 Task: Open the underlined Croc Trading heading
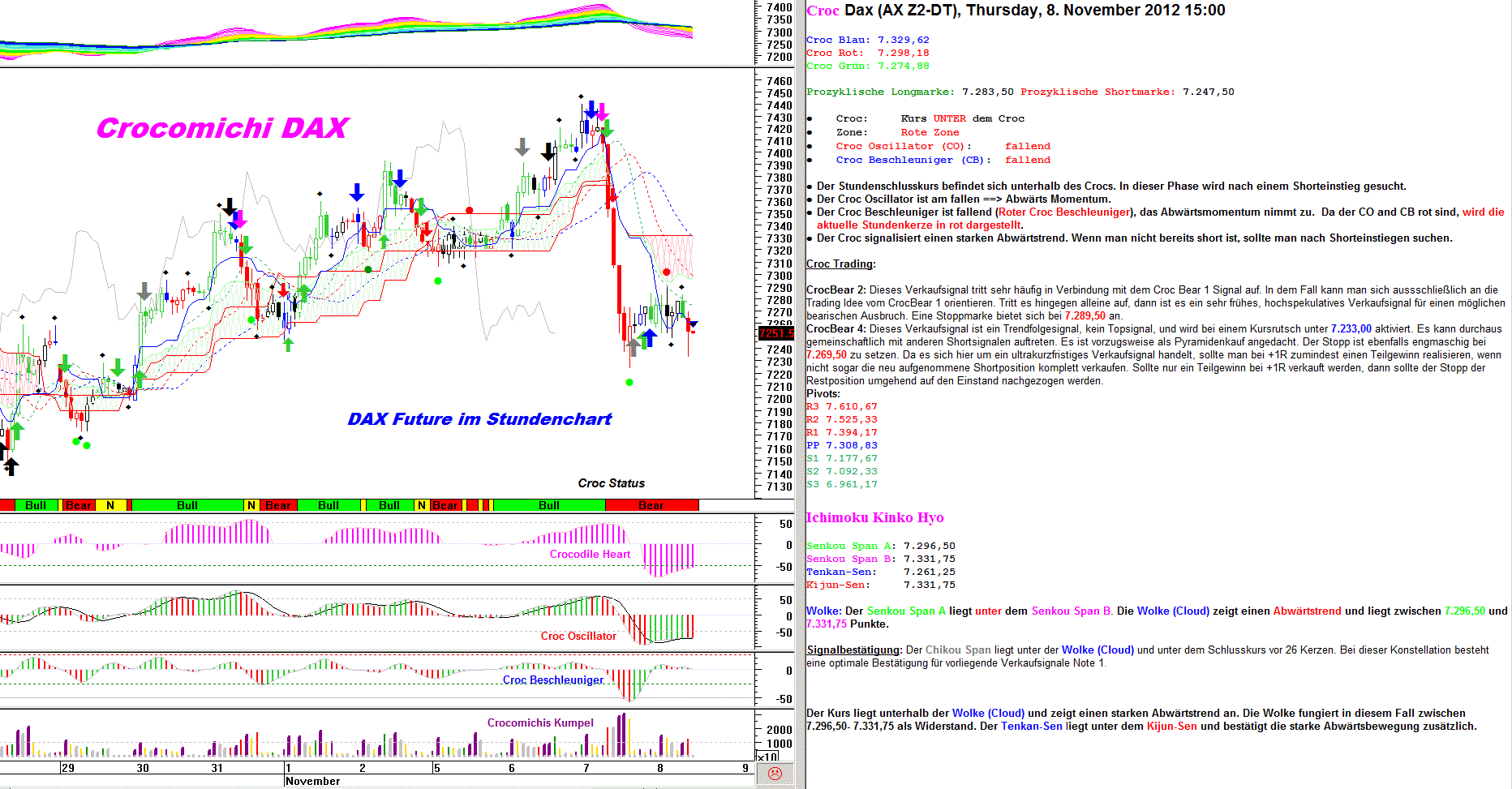tap(840, 264)
